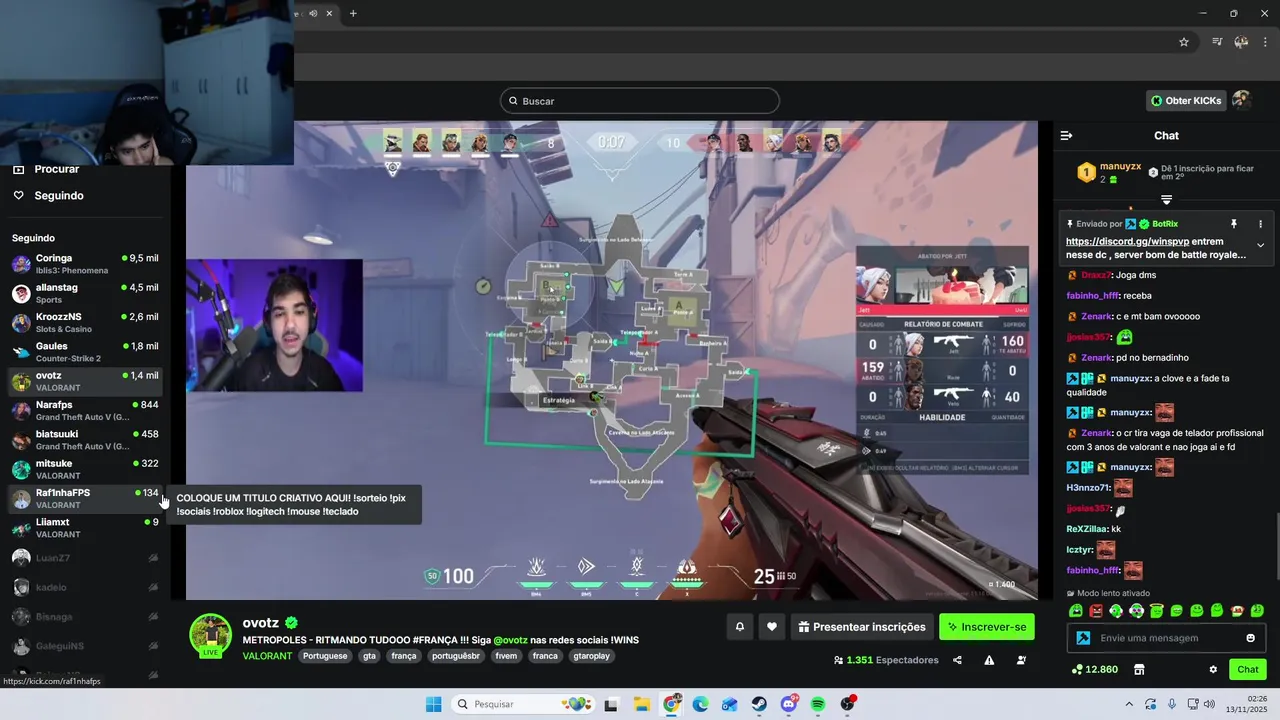Open the discord.gg/winspvp link
Image resolution: width=1280 pixels, height=720 pixels.
point(1127,241)
